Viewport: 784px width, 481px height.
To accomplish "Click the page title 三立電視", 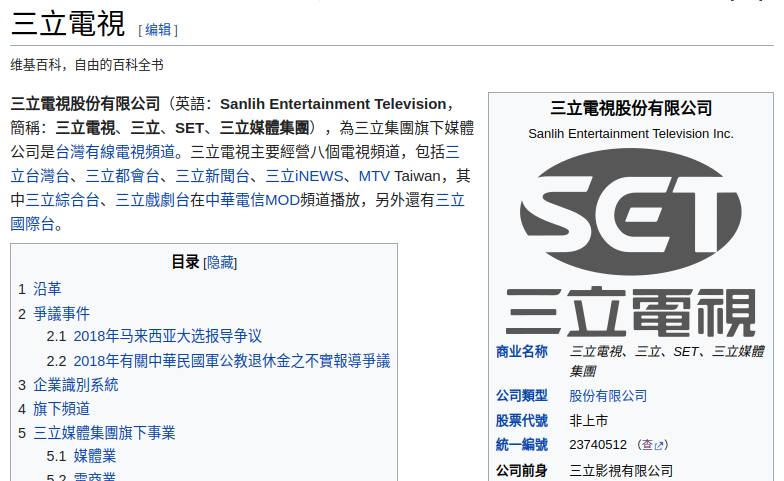I will tap(68, 24).
